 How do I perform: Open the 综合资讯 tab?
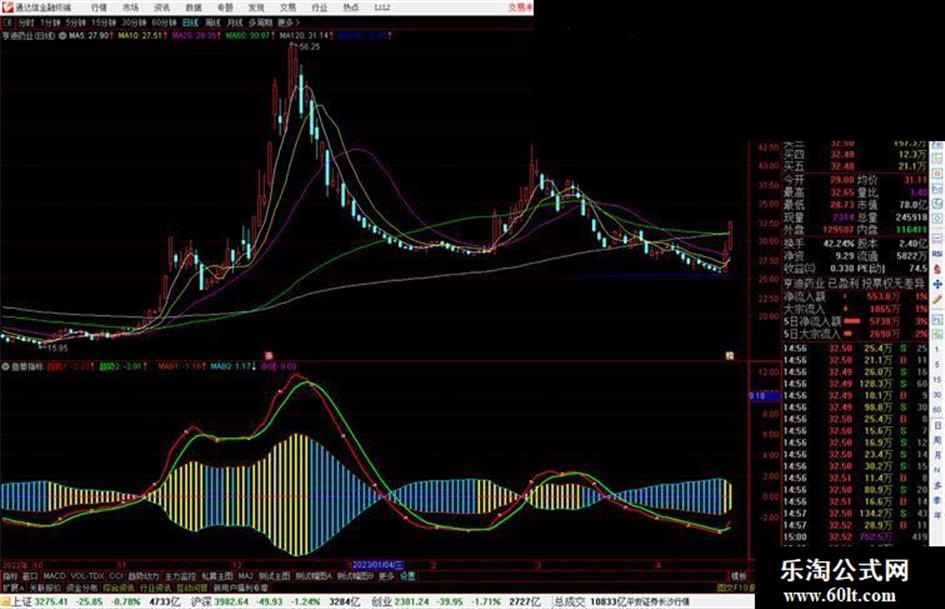[118, 588]
